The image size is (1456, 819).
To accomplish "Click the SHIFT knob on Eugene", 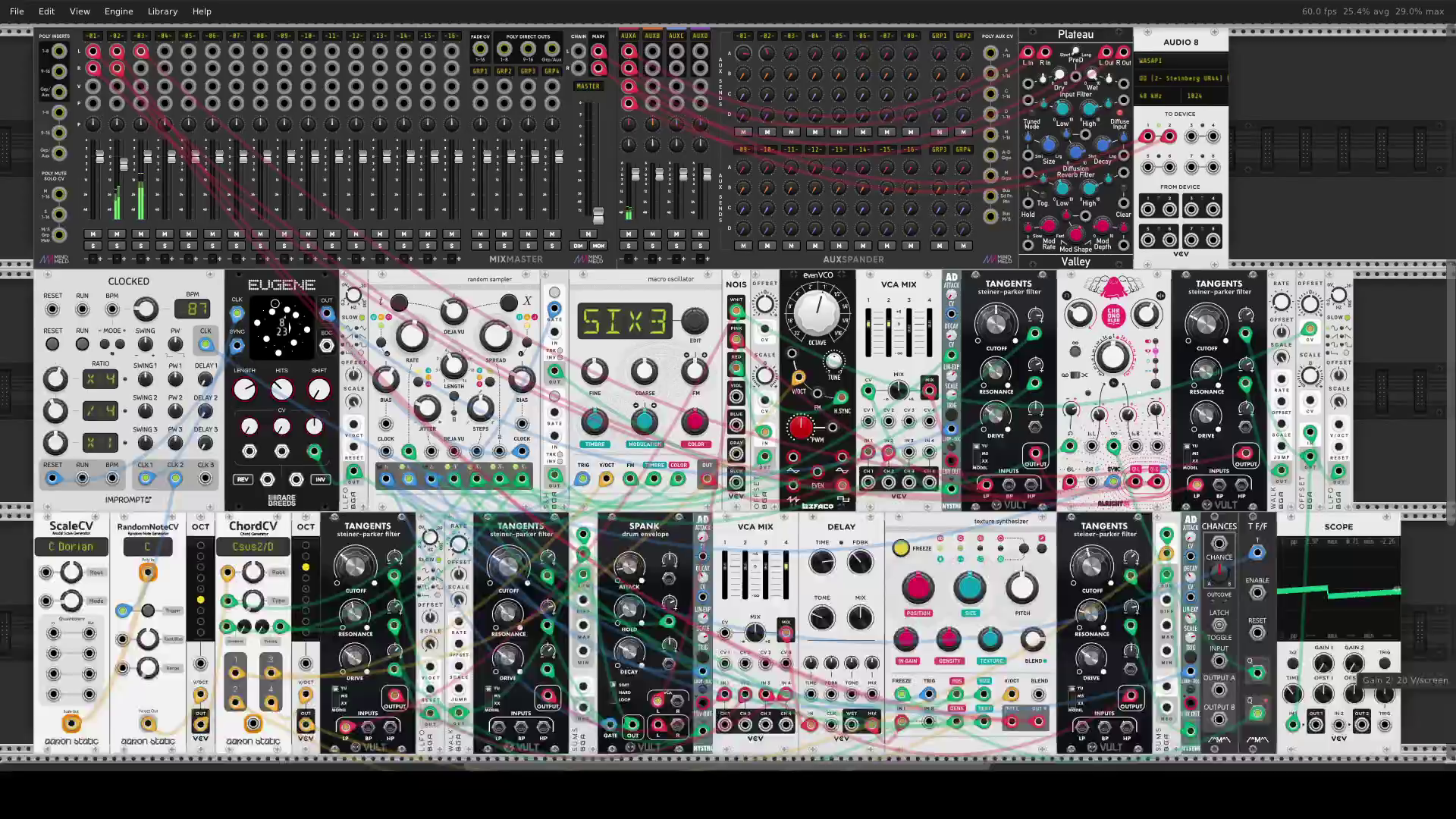I will (x=319, y=390).
